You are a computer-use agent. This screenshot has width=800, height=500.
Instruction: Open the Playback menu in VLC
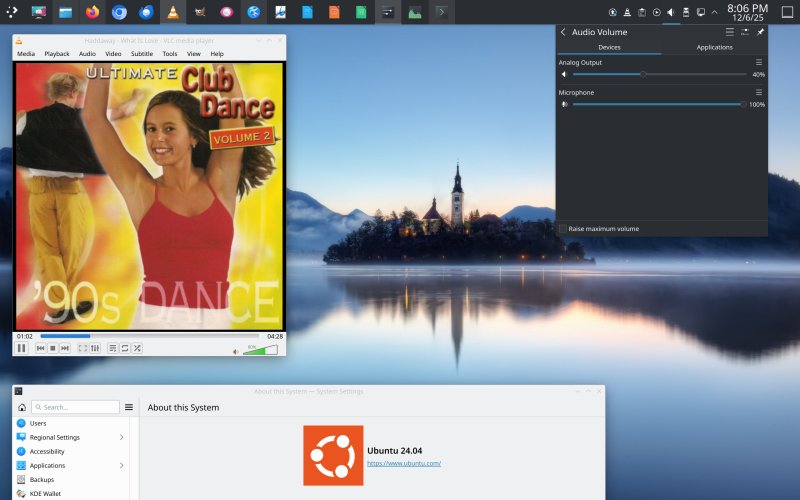pyautogui.click(x=56, y=53)
